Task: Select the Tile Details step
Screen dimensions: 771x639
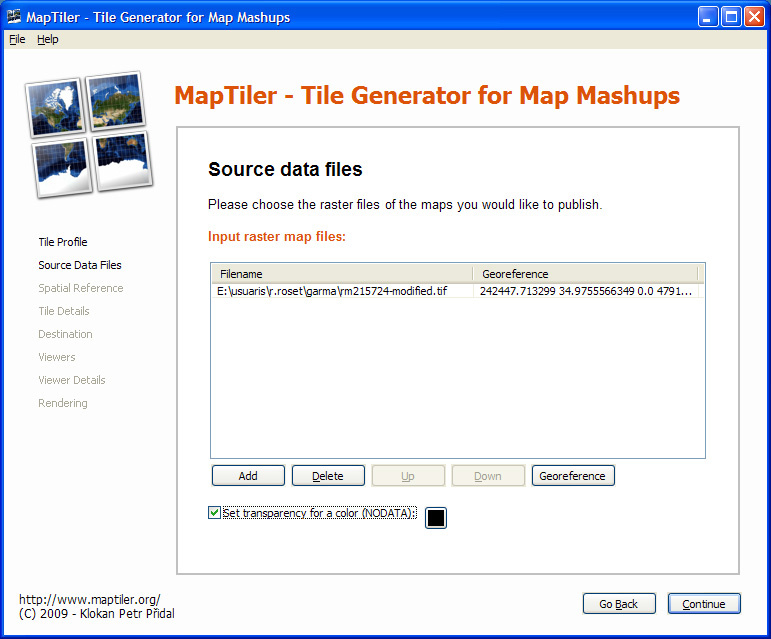Action: click(x=64, y=311)
